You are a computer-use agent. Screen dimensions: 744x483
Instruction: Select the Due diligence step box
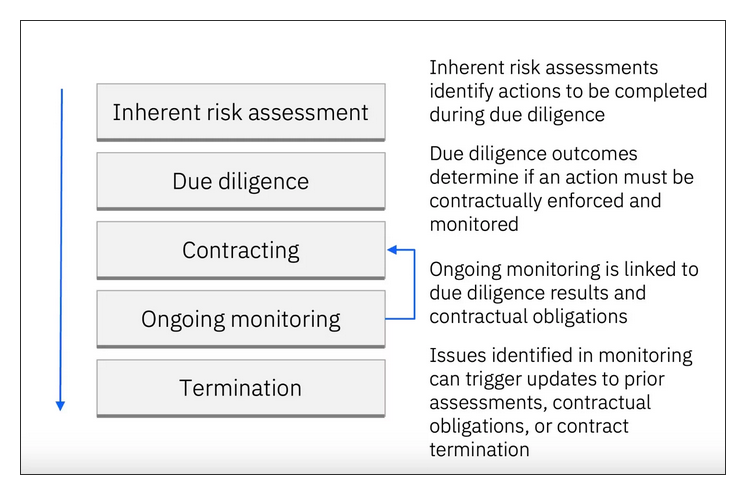(x=240, y=181)
